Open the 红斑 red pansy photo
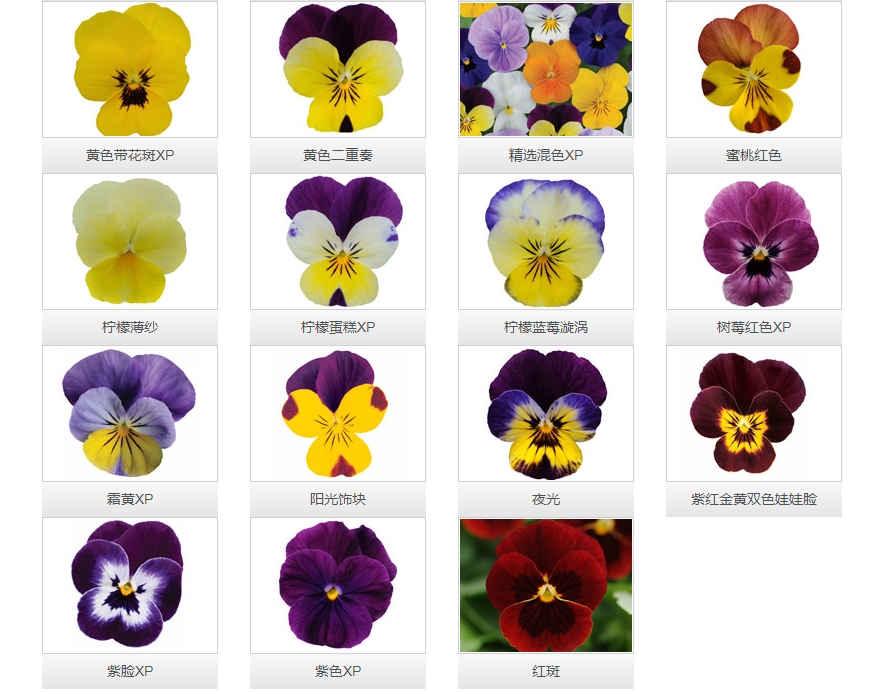The height and width of the screenshot is (694, 885). pos(546,586)
